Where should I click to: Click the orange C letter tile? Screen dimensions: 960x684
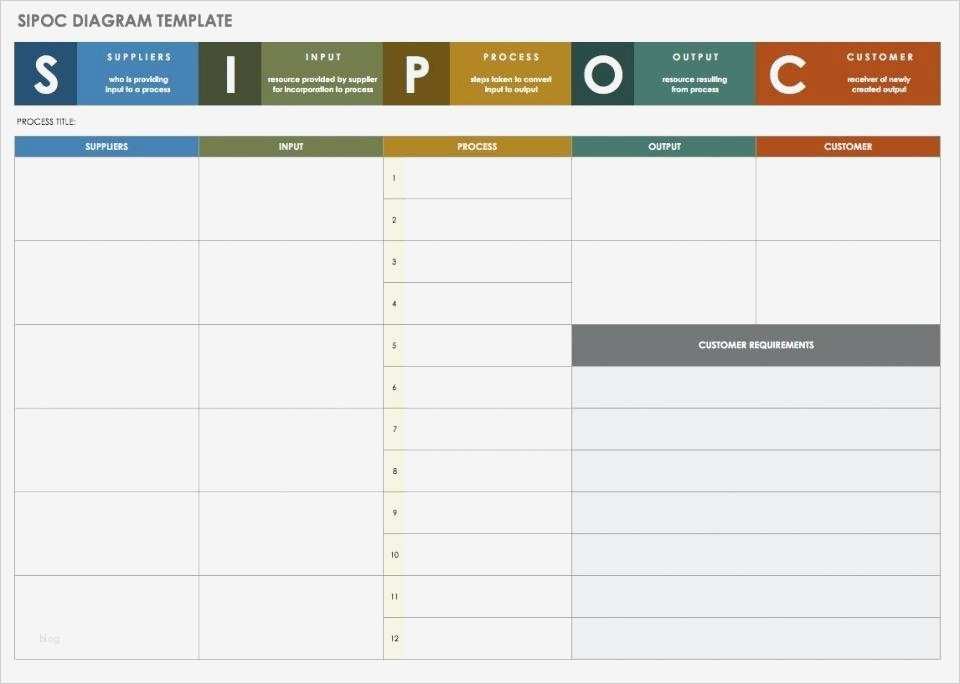[787, 74]
